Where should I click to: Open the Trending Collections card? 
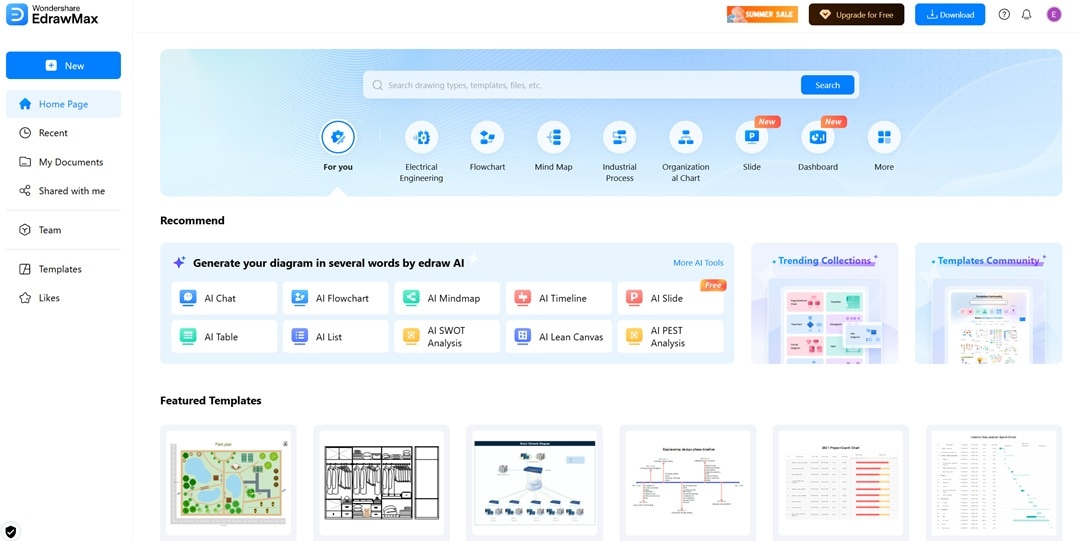pyautogui.click(x=824, y=303)
